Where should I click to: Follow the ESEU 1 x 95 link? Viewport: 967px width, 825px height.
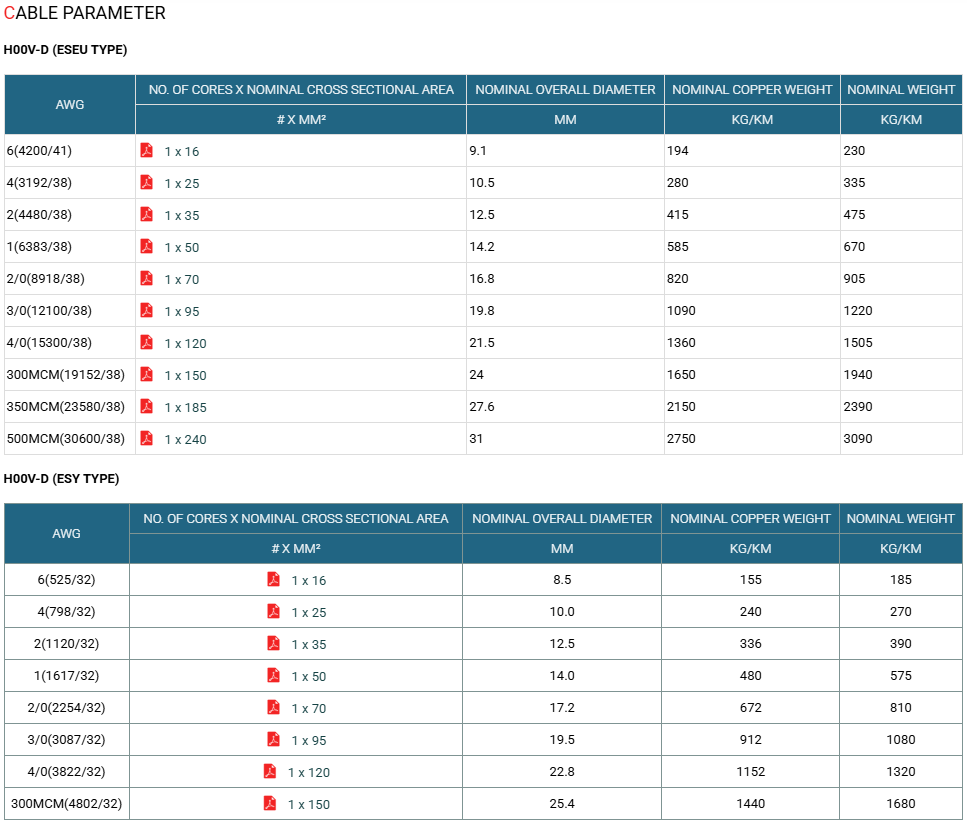pos(182,312)
